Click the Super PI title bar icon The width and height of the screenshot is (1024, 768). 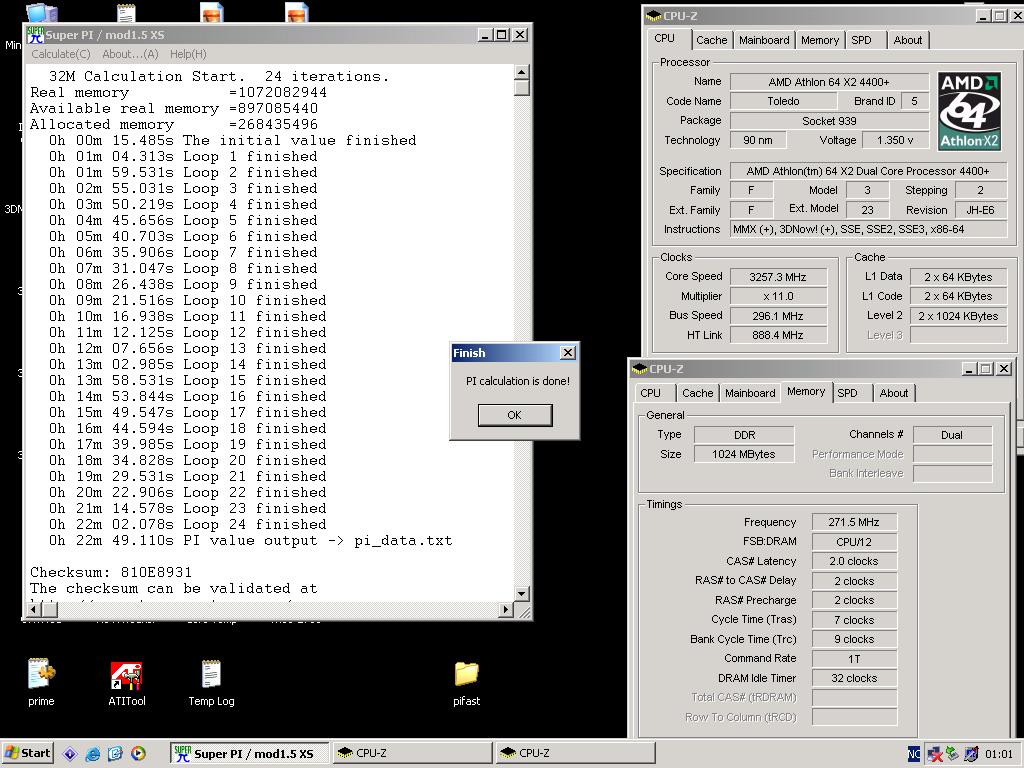(x=35, y=35)
